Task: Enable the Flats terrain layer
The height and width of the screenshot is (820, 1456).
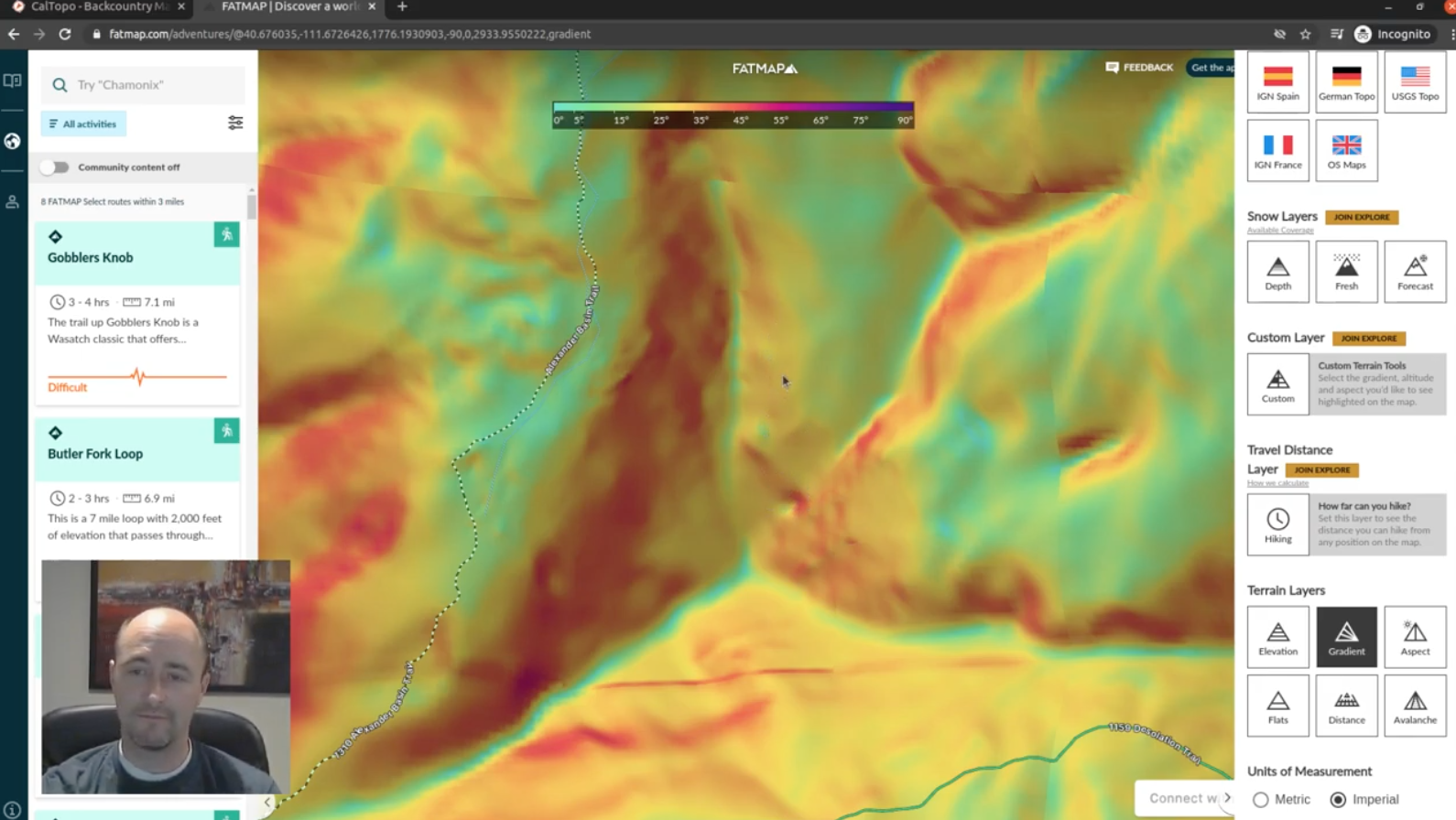Action: pyautogui.click(x=1277, y=706)
